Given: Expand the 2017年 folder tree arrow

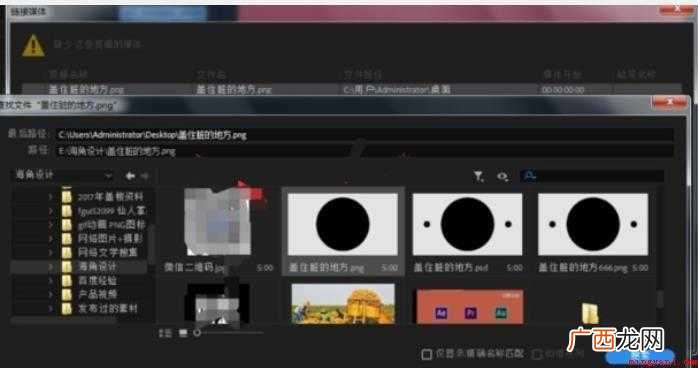Looking at the screenshot, I should click(51, 197).
